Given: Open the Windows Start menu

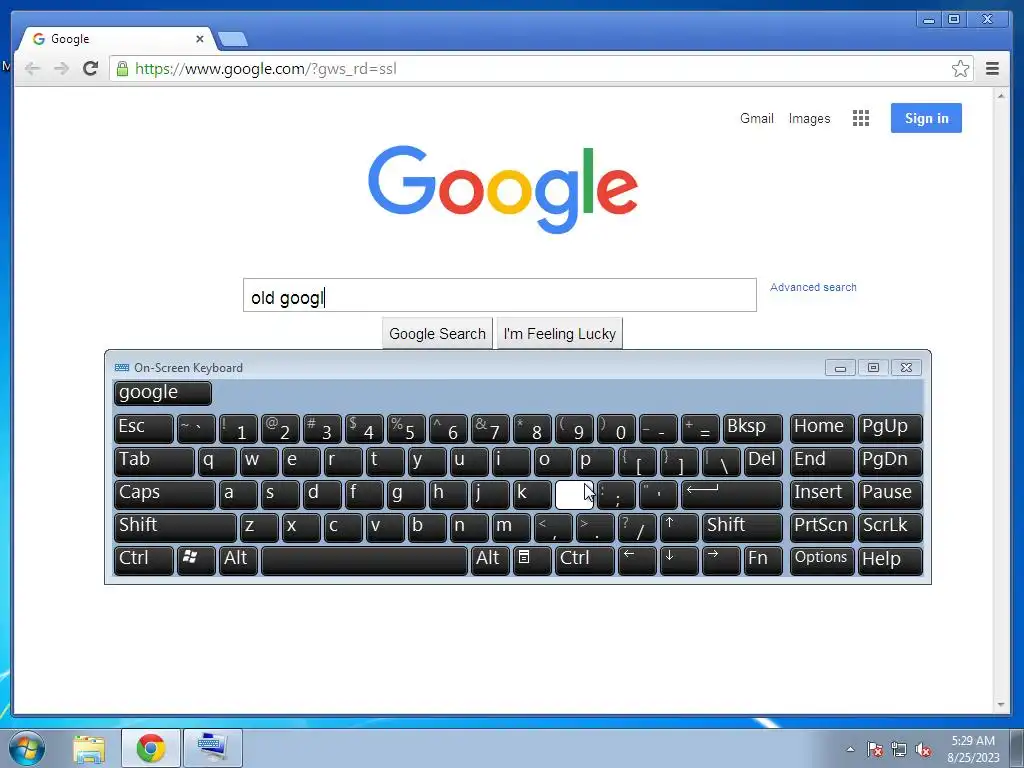Looking at the screenshot, I should (x=27, y=748).
